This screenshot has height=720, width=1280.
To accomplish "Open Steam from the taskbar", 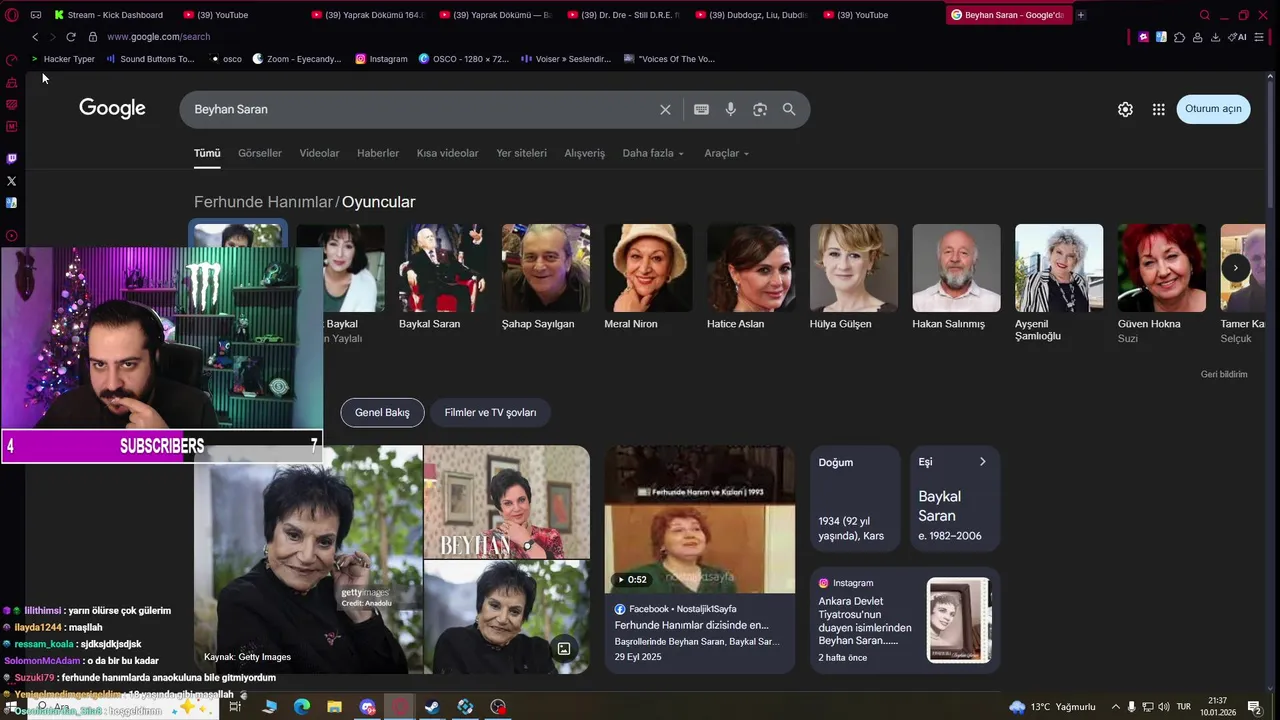I will coord(432,707).
